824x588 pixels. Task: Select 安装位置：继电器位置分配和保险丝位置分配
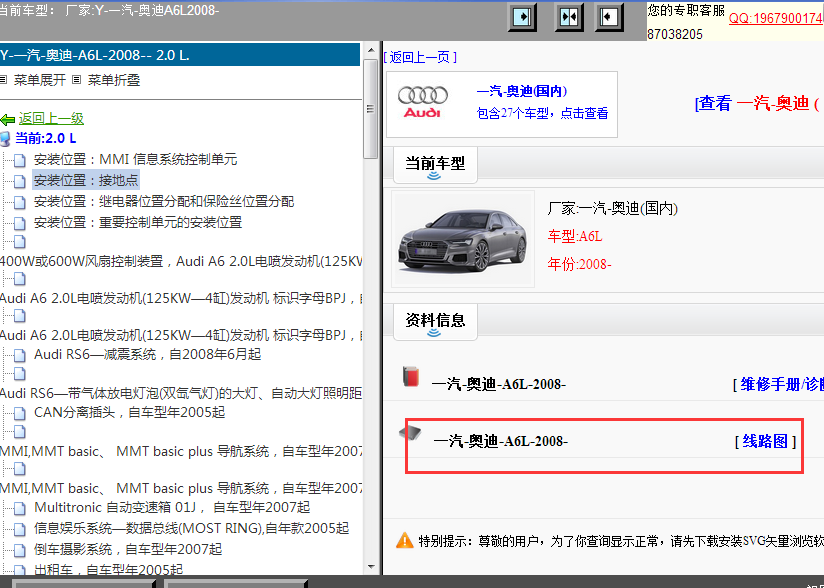click(164, 201)
